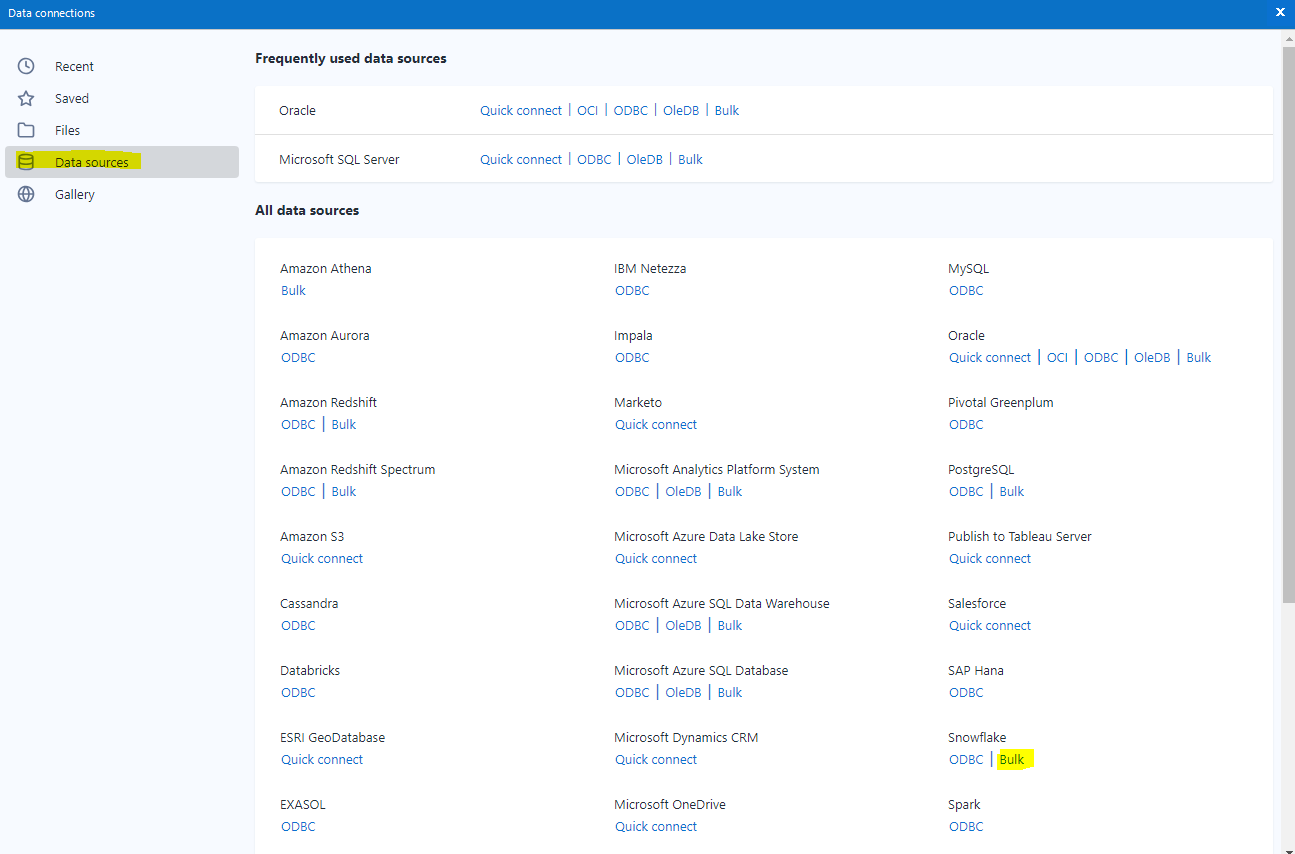This screenshot has height=854, width=1295.
Task: Click the 'Snowflake' data source name
Action: [977, 737]
